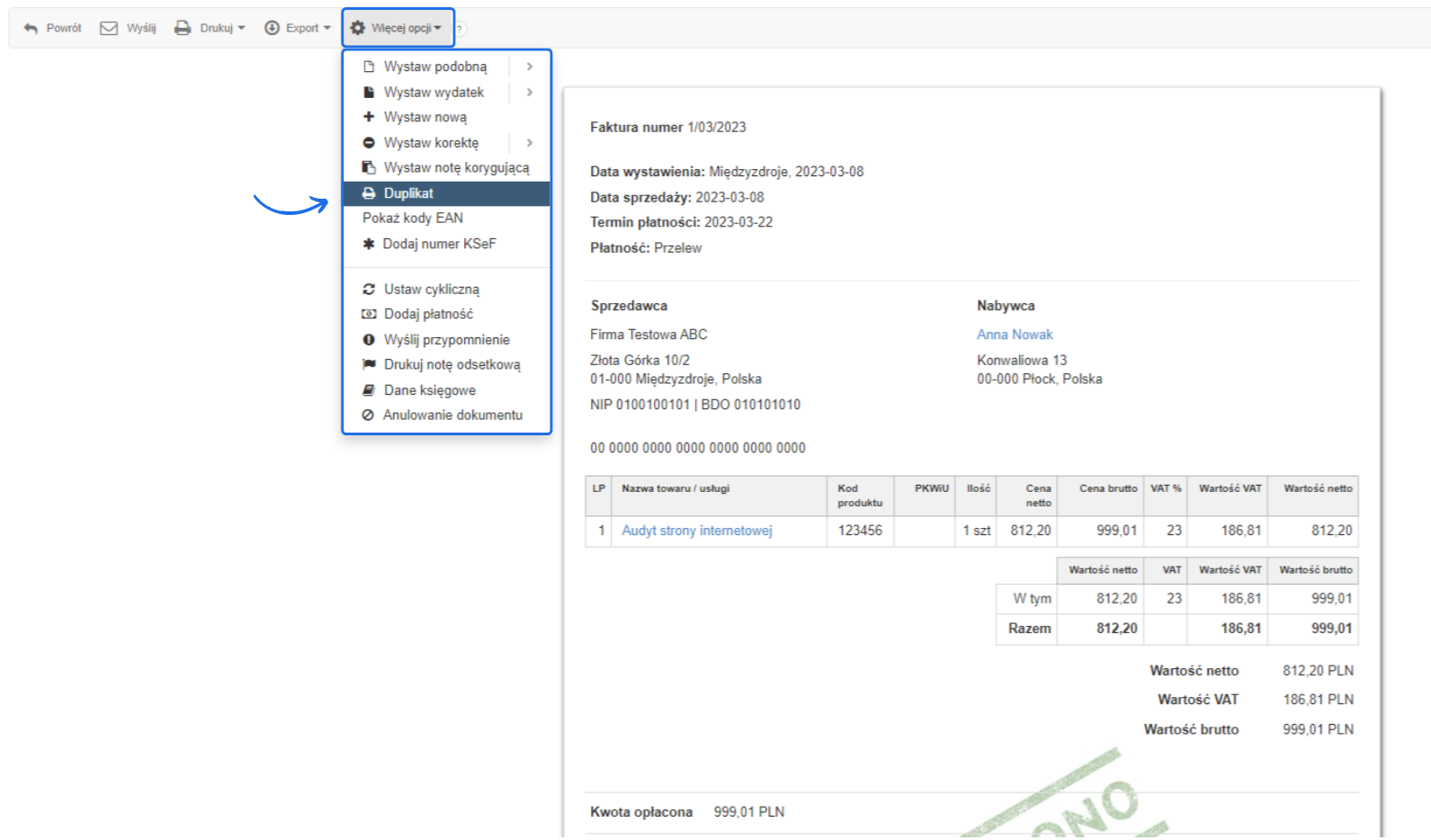Click the Powrót back arrow icon
The width and height of the screenshot is (1431, 840).
coord(31,28)
